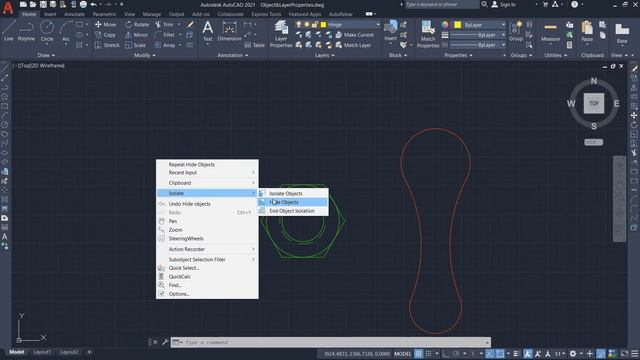Expand the Draw panel
Screen dimensions: 640x360
pyautogui.click(x=46, y=56)
